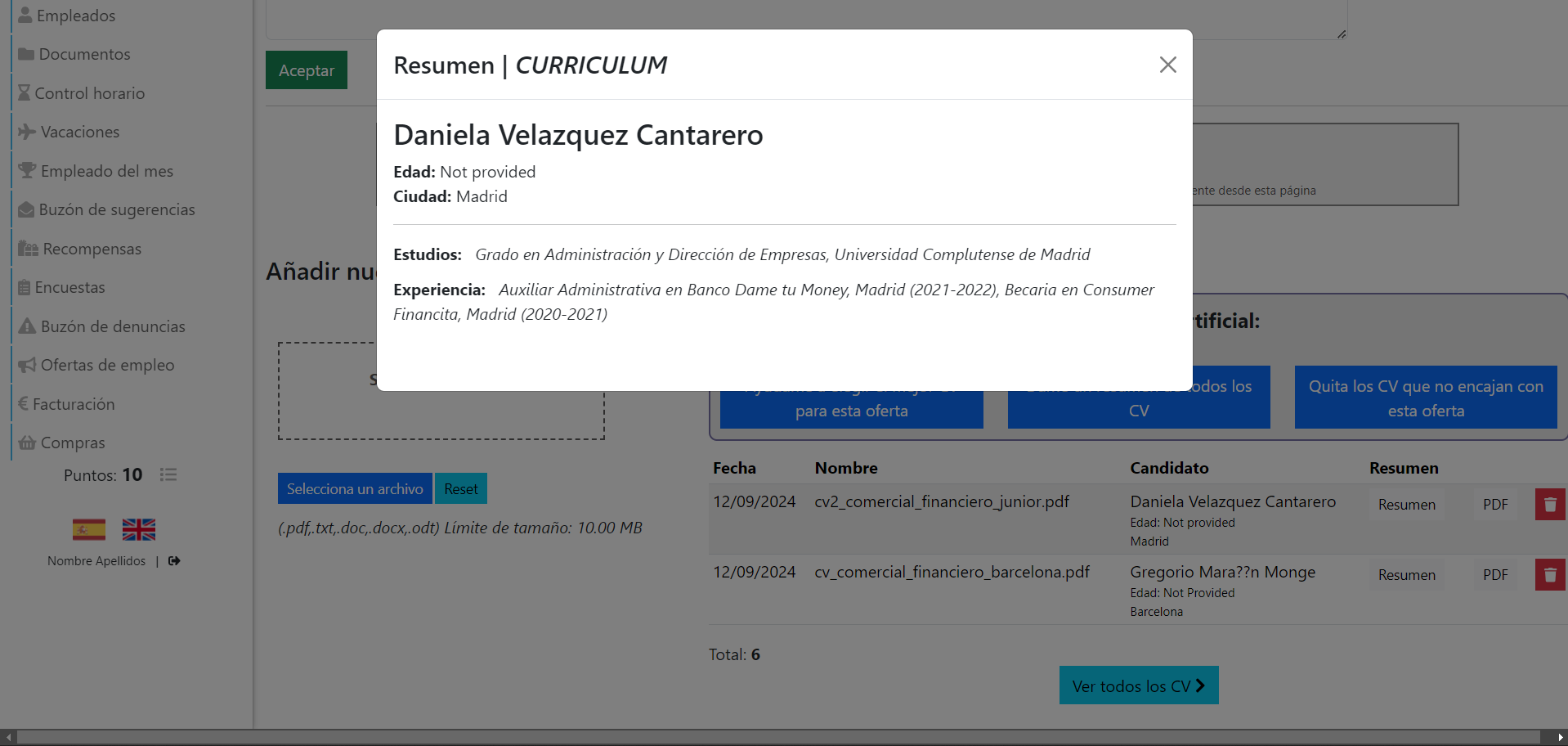Click the Daniela Velazquez Cantarero modal heading
The image size is (1568, 746).
578,135
